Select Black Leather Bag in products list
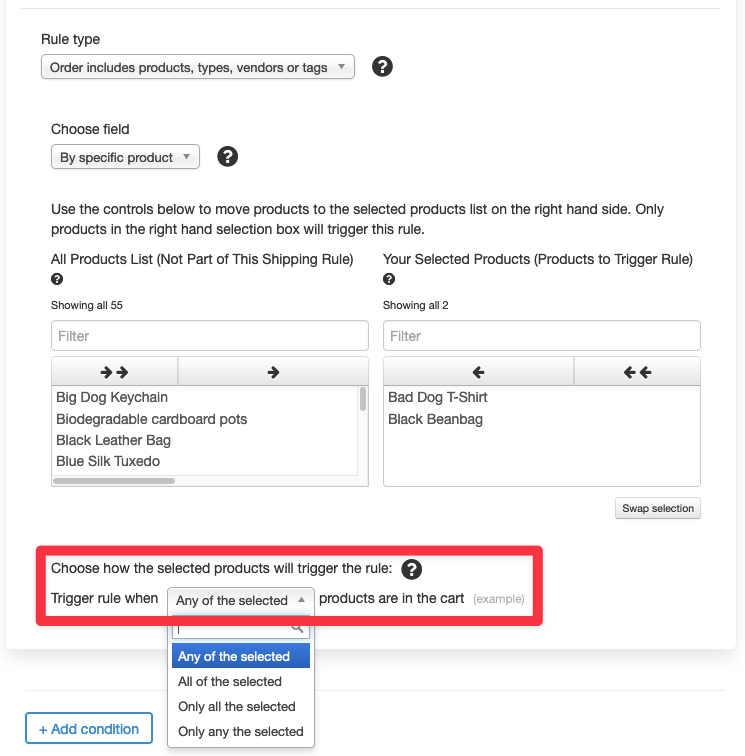Screen dimensions: 745x756 click(113, 440)
